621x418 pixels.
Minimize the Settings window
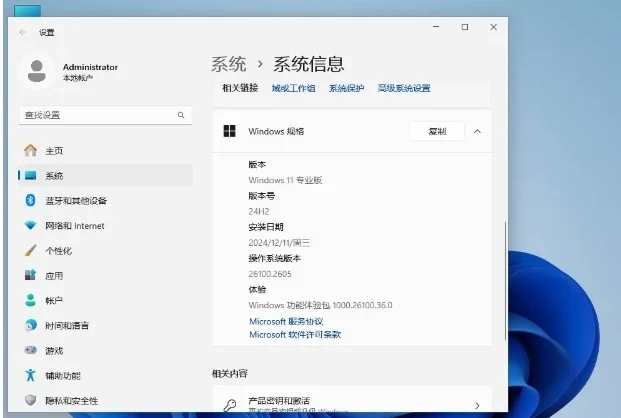436,27
